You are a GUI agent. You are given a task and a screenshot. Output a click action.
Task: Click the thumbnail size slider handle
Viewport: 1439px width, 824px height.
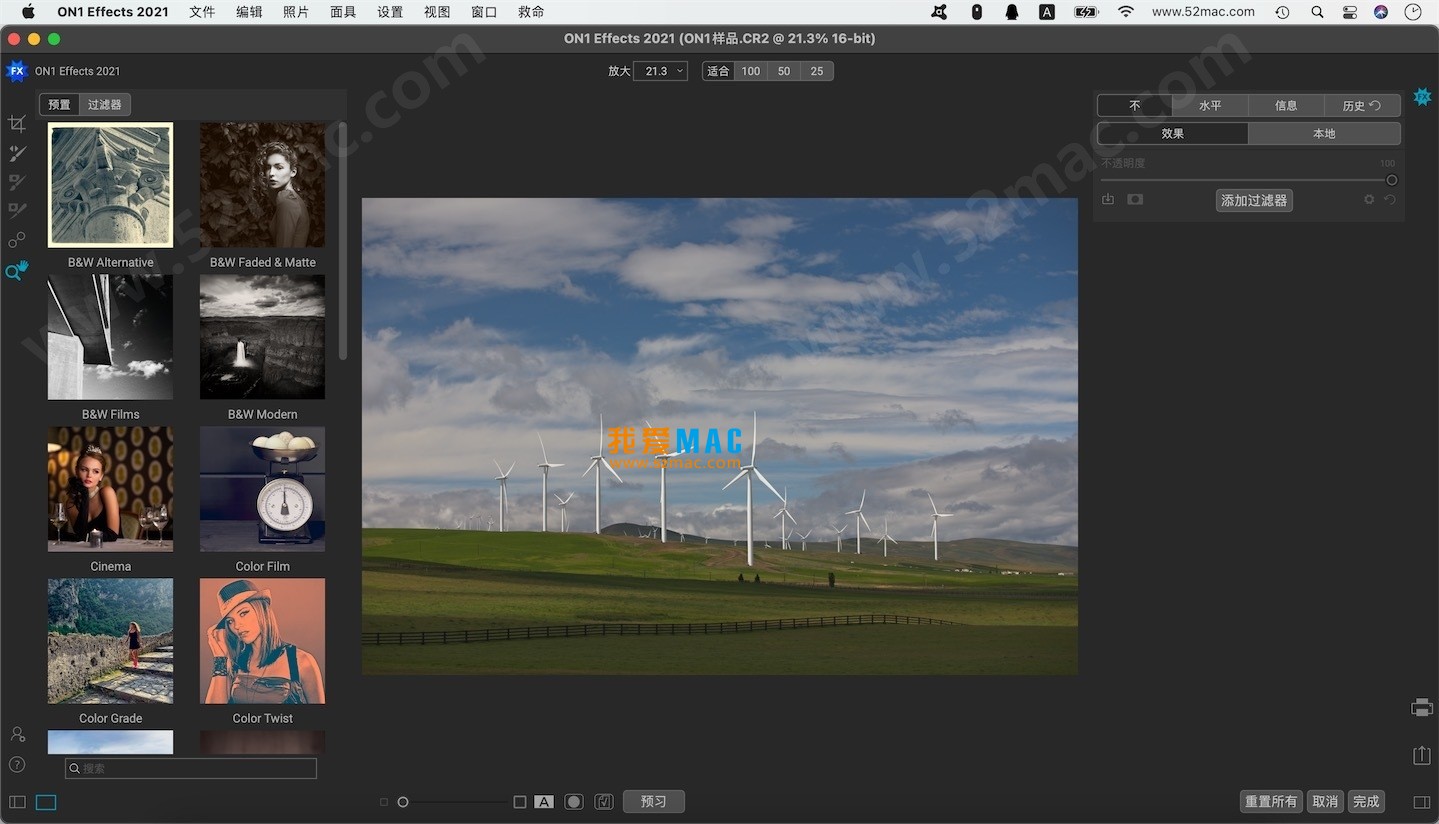403,802
